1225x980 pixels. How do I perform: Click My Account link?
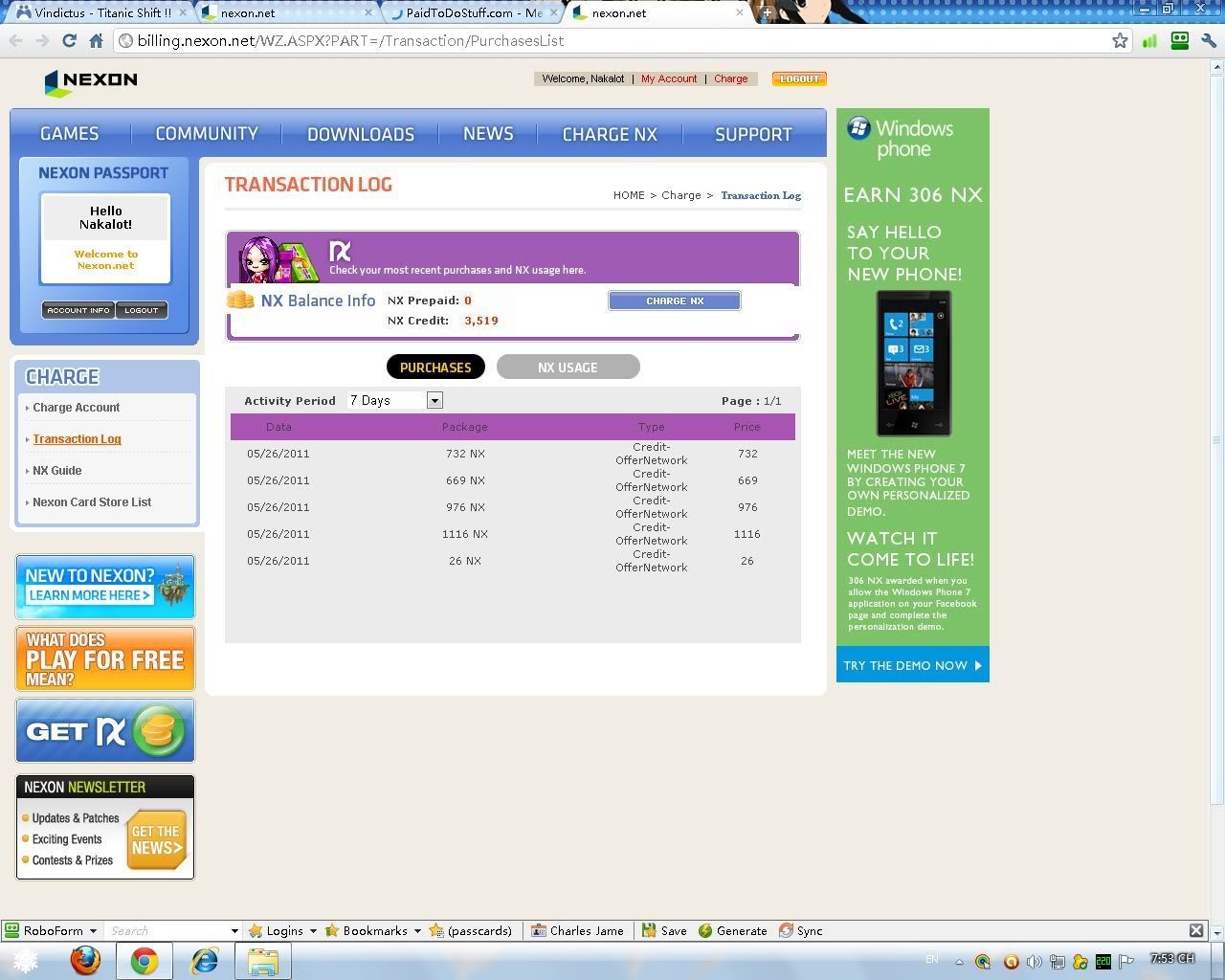(669, 78)
